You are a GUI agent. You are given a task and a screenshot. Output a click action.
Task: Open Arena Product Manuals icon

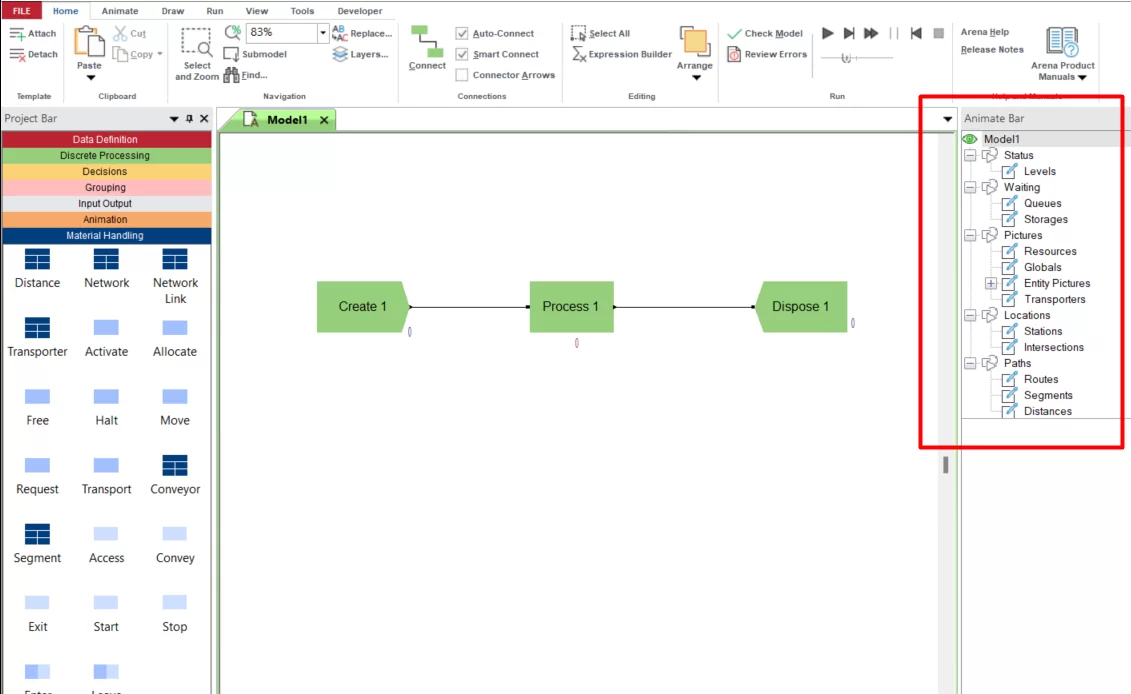click(x=1062, y=42)
